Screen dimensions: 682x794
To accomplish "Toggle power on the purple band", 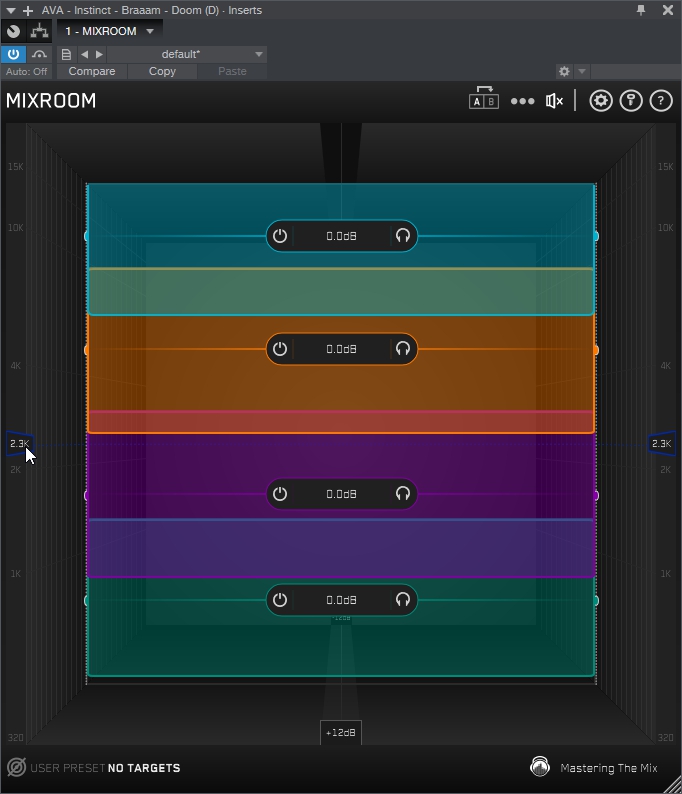I will tap(280, 494).
